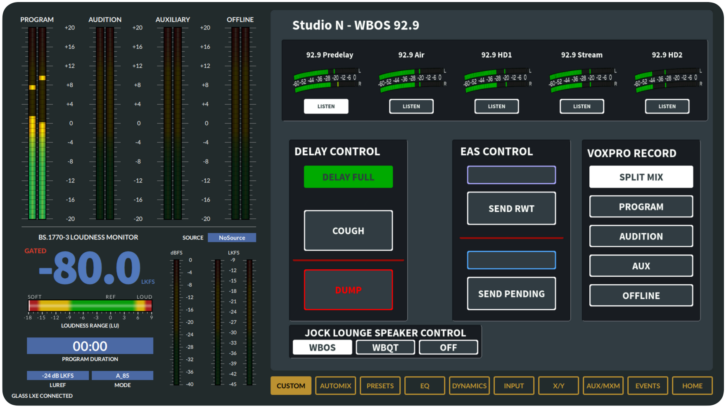Click the green DELAY FULL indicator
The height and width of the screenshot is (408, 726).
click(x=348, y=177)
